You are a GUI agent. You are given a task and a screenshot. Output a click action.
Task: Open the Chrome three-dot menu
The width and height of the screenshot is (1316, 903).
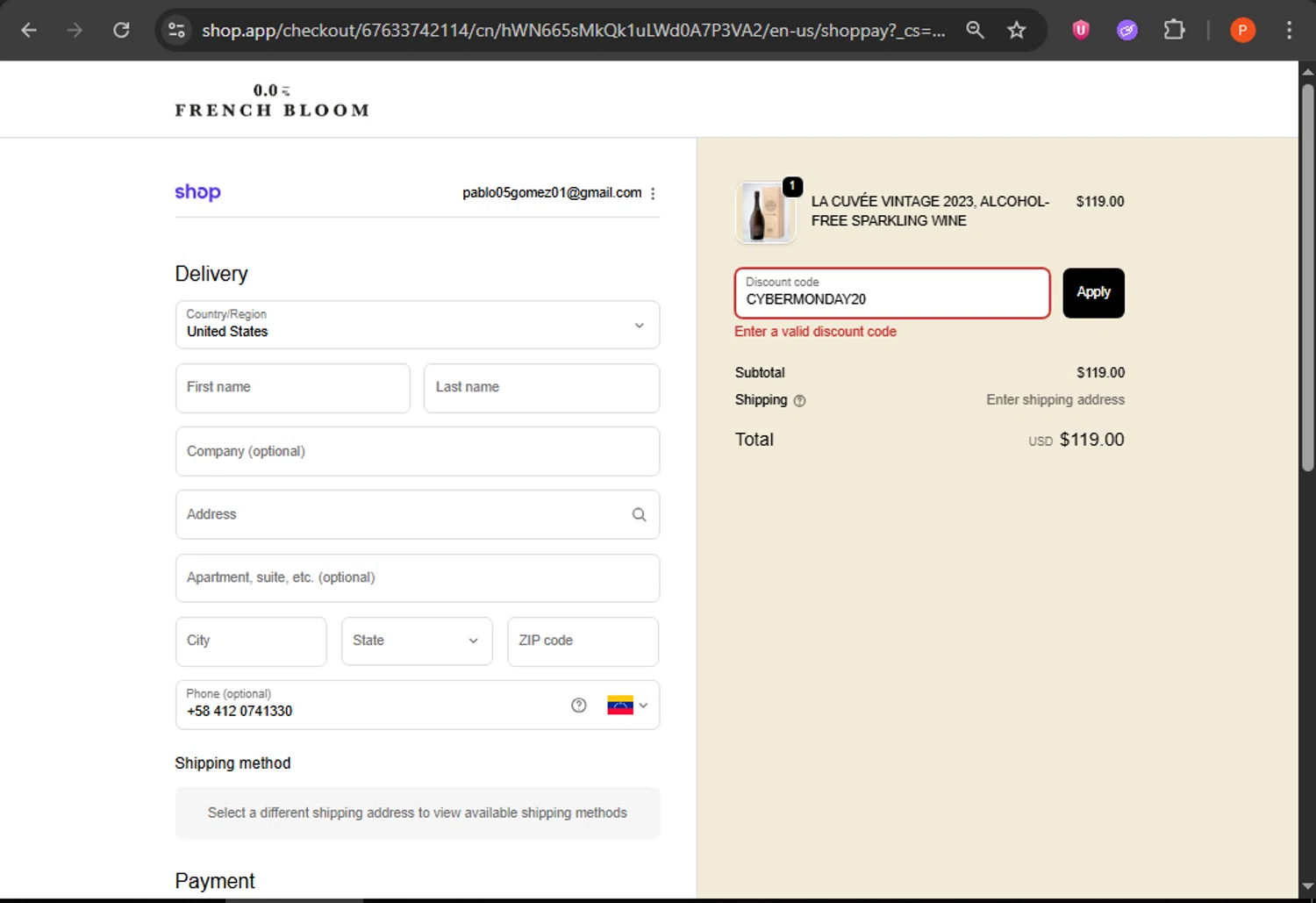point(1289,31)
